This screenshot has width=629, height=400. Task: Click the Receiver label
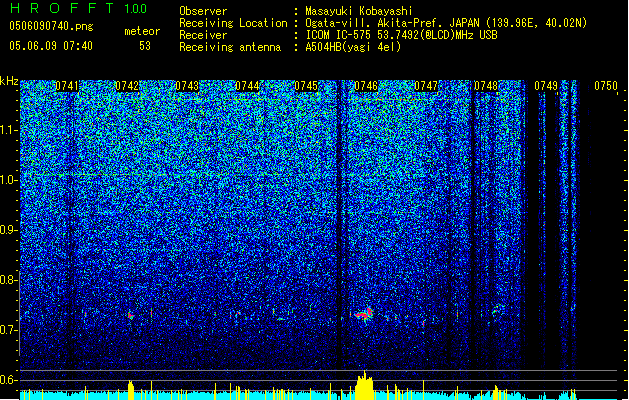tap(203, 35)
